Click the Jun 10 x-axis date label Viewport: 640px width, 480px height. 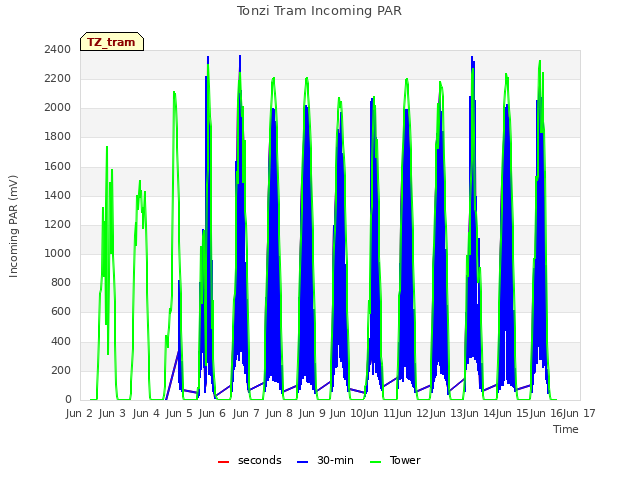pyautogui.click(x=346, y=413)
